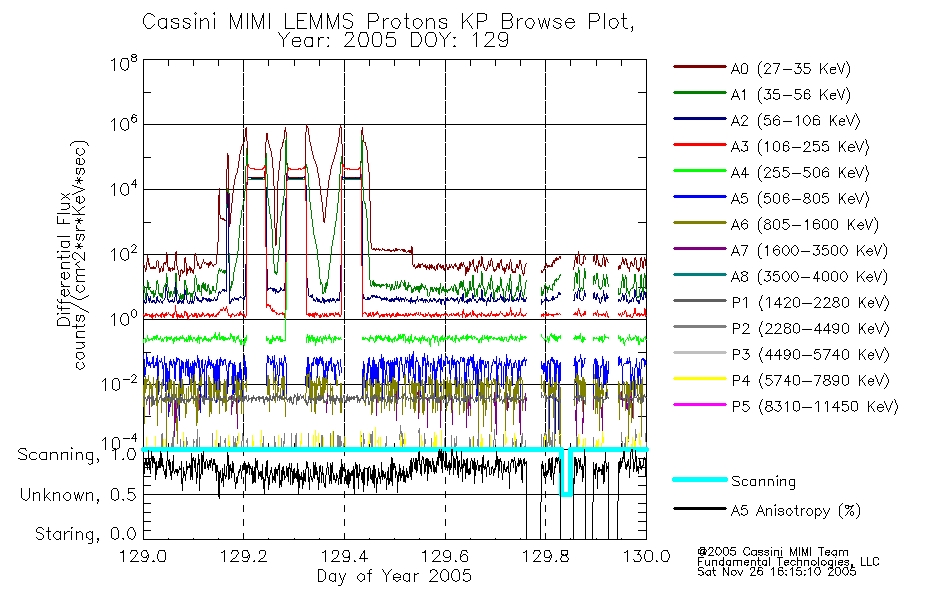Viewport: 950px width, 600px height.
Task: Click the A0 (27-35 KeV) legend label
Action: (x=790, y=69)
